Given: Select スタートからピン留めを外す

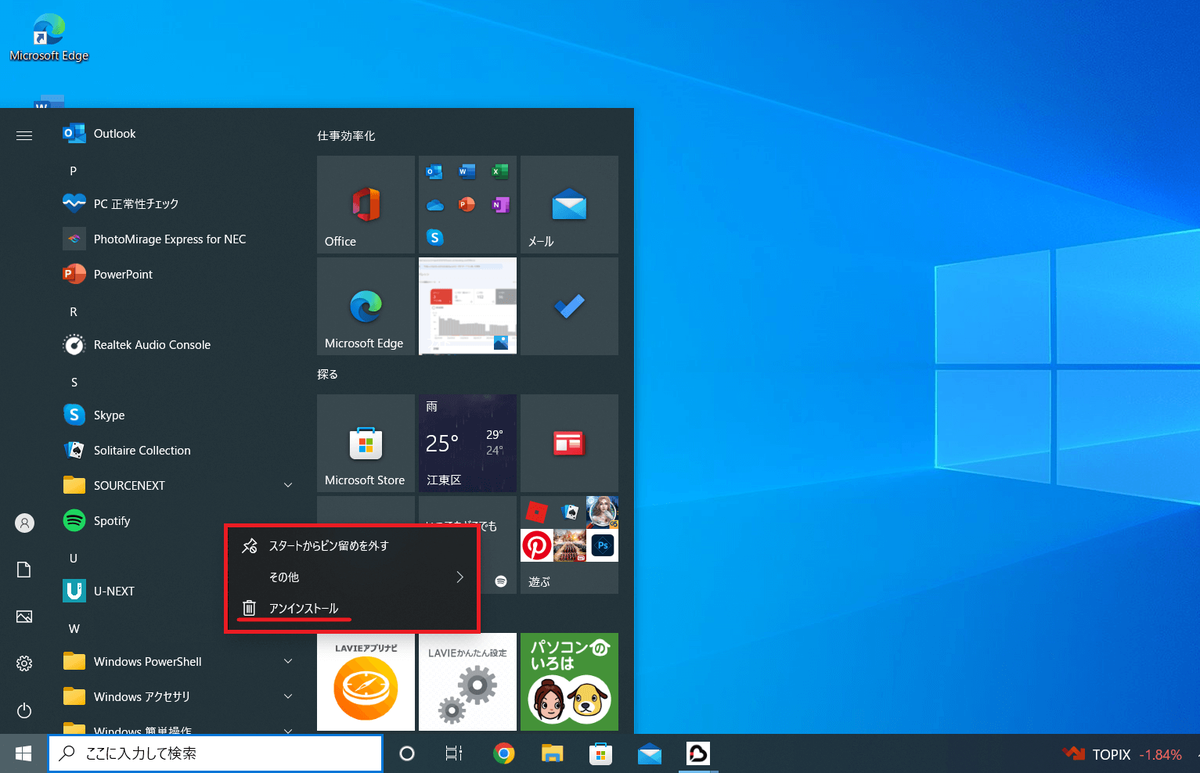Looking at the screenshot, I should click(x=353, y=546).
